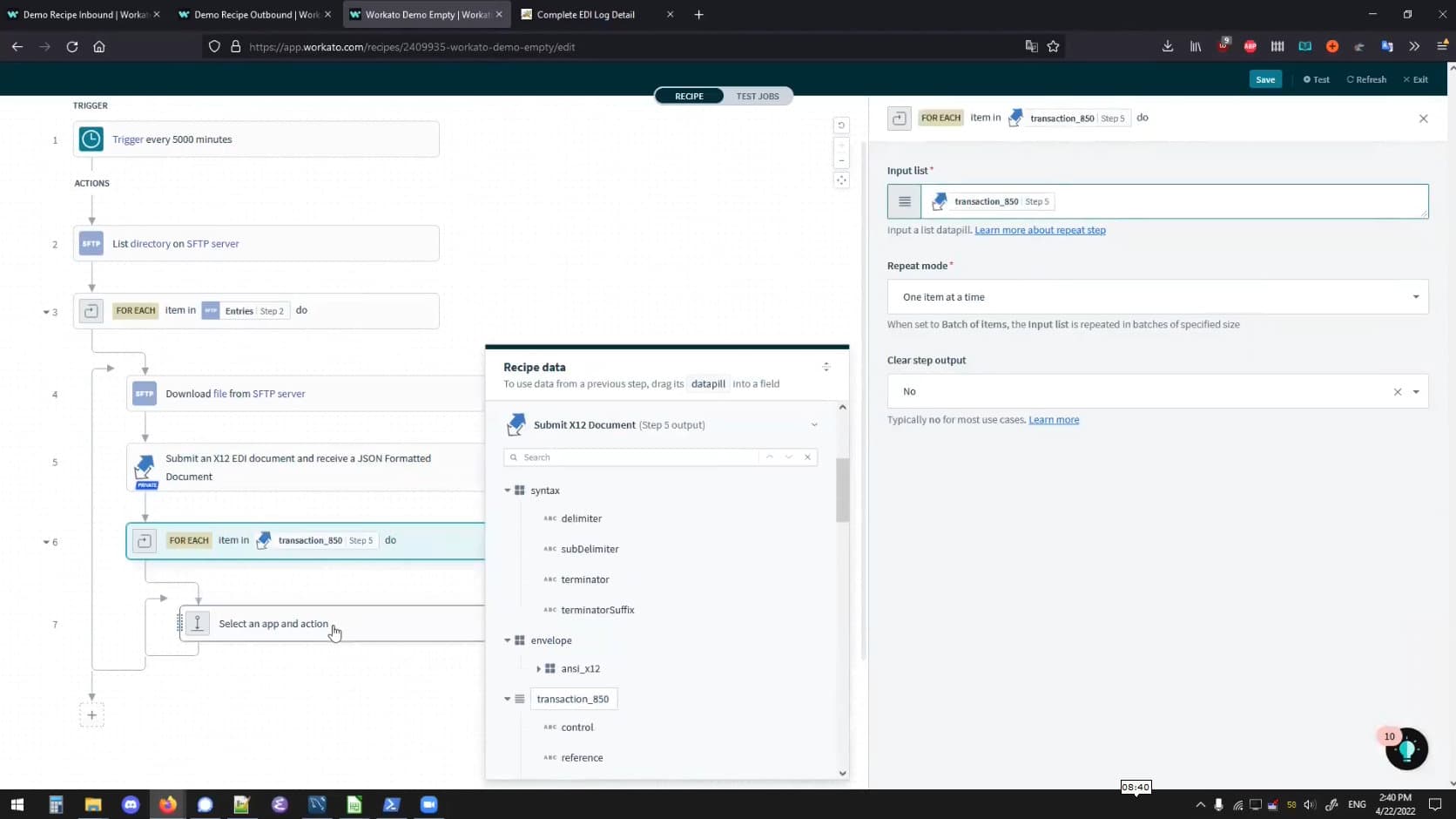Add a new step with the plus button

tap(91, 715)
